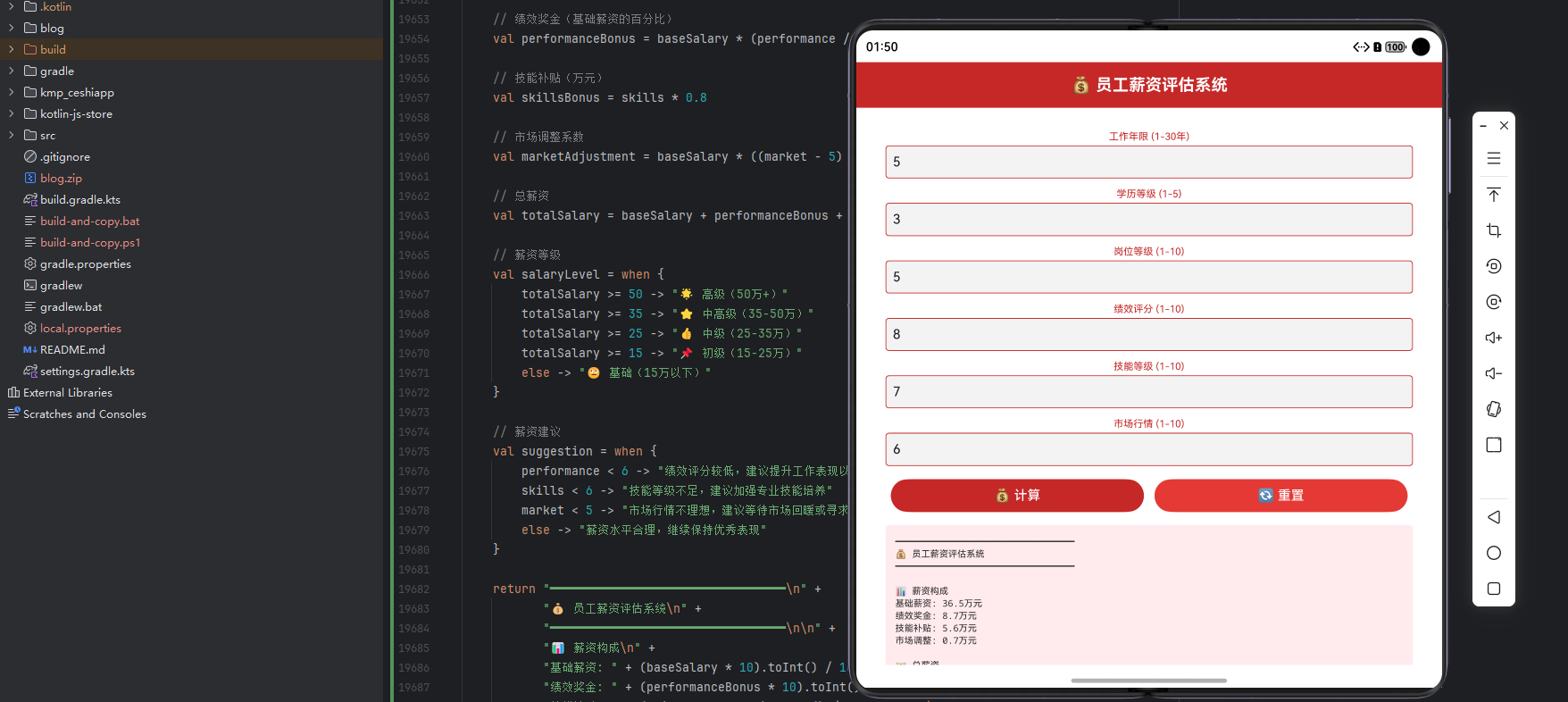This screenshot has height=702, width=1568.
Task: Click line number 19675 in gutter
Action: [413, 452]
